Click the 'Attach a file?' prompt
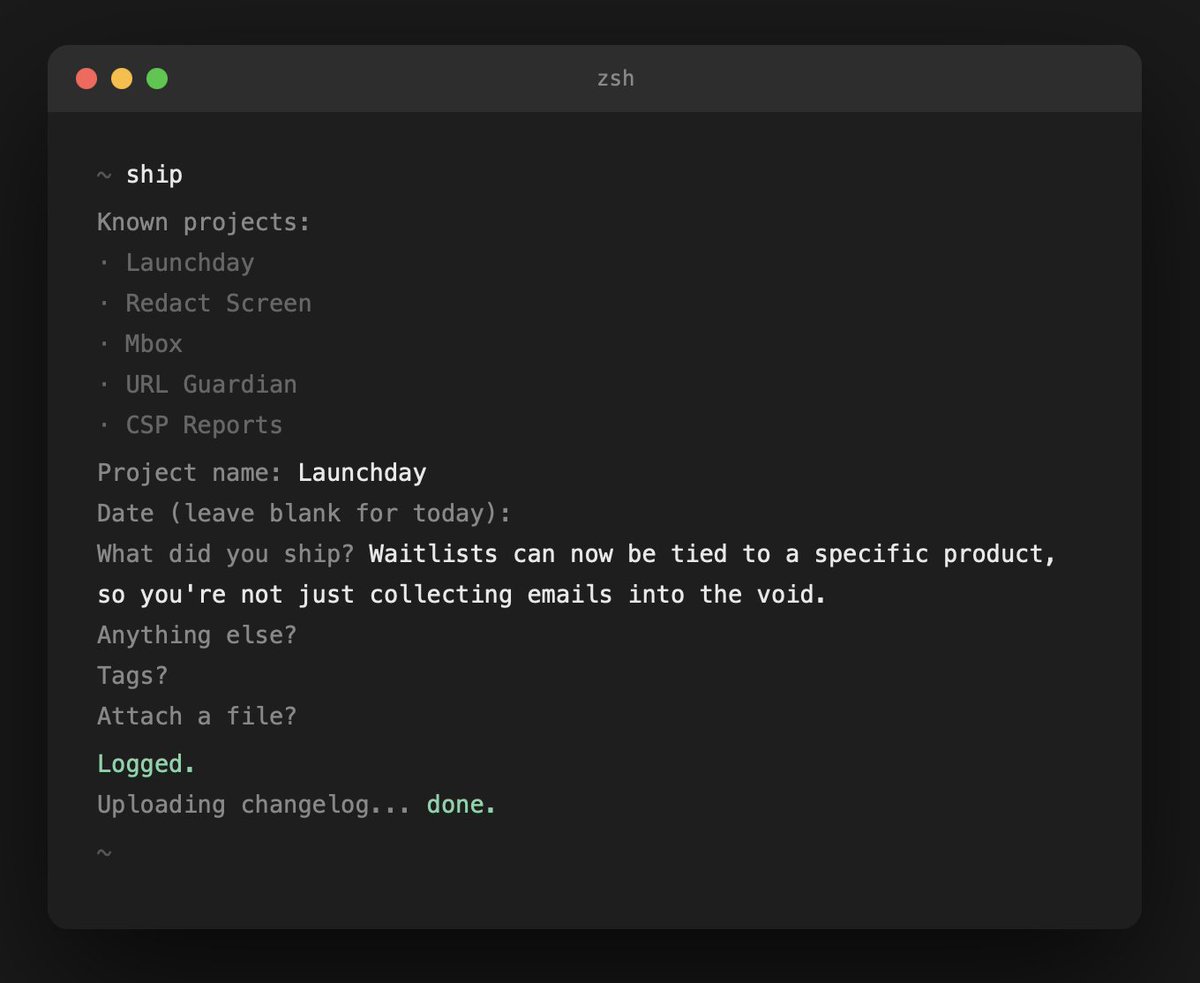Image resolution: width=1200 pixels, height=983 pixels. coord(197,716)
